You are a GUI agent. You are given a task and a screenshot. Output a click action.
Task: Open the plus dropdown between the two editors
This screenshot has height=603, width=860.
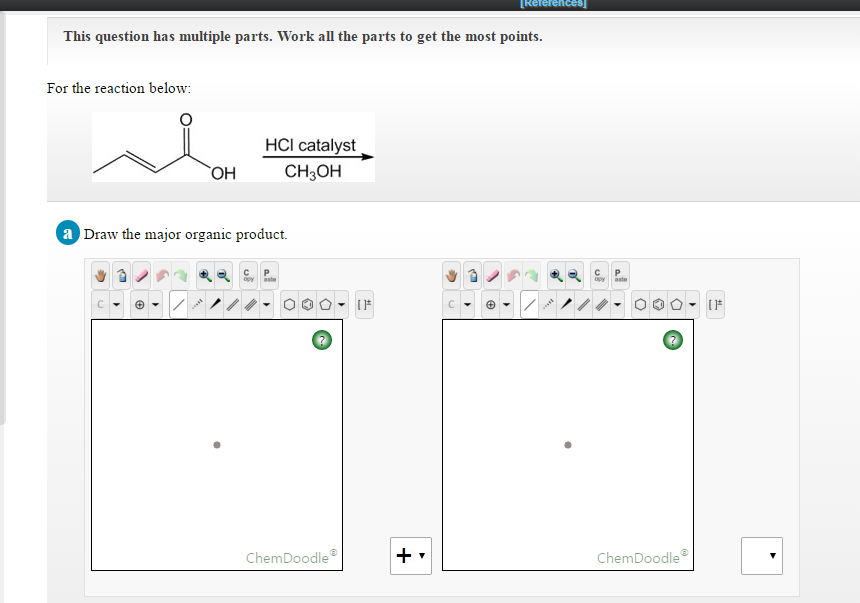pos(420,556)
